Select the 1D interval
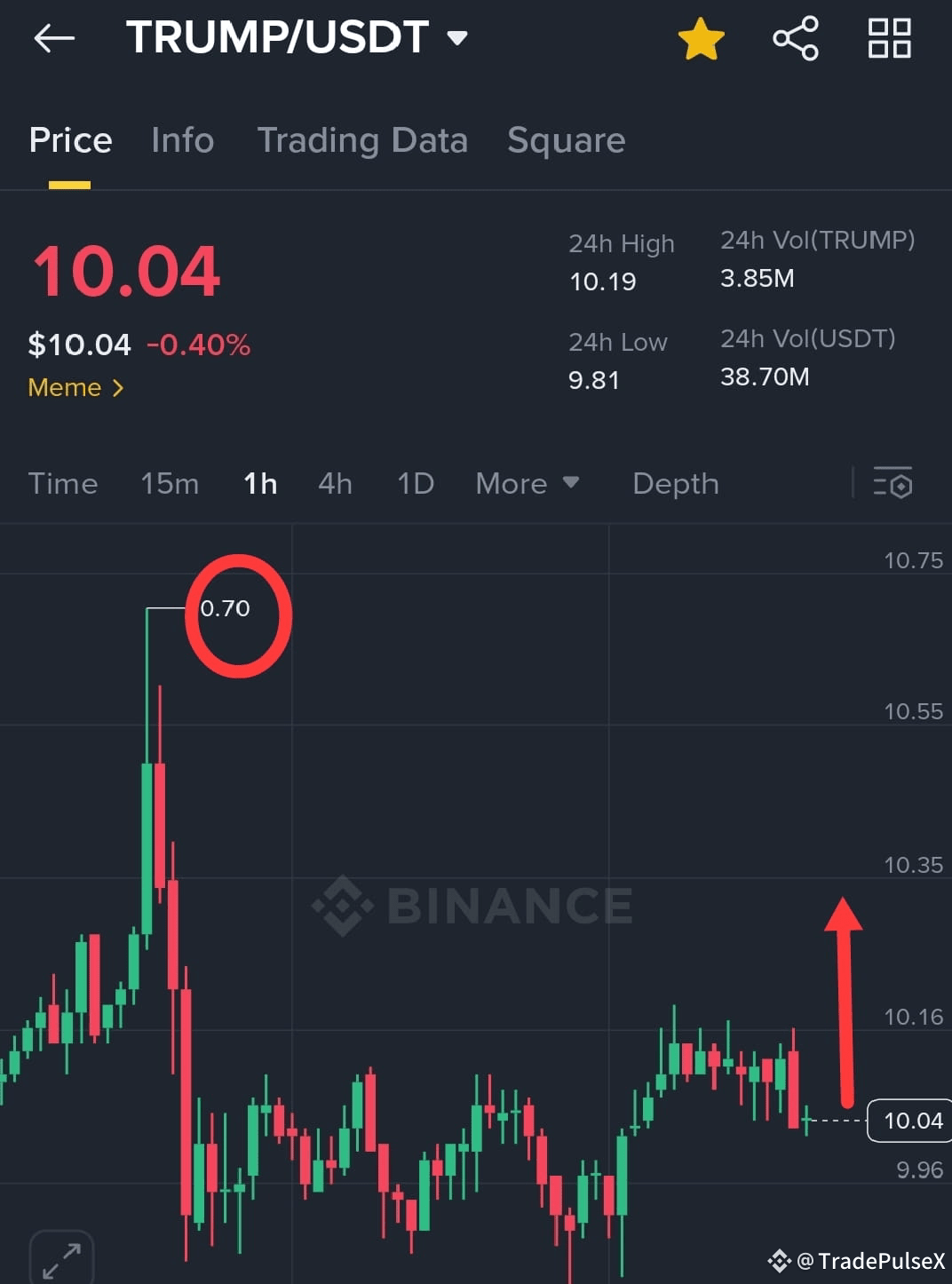952x1284 pixels. click(416, 483)
